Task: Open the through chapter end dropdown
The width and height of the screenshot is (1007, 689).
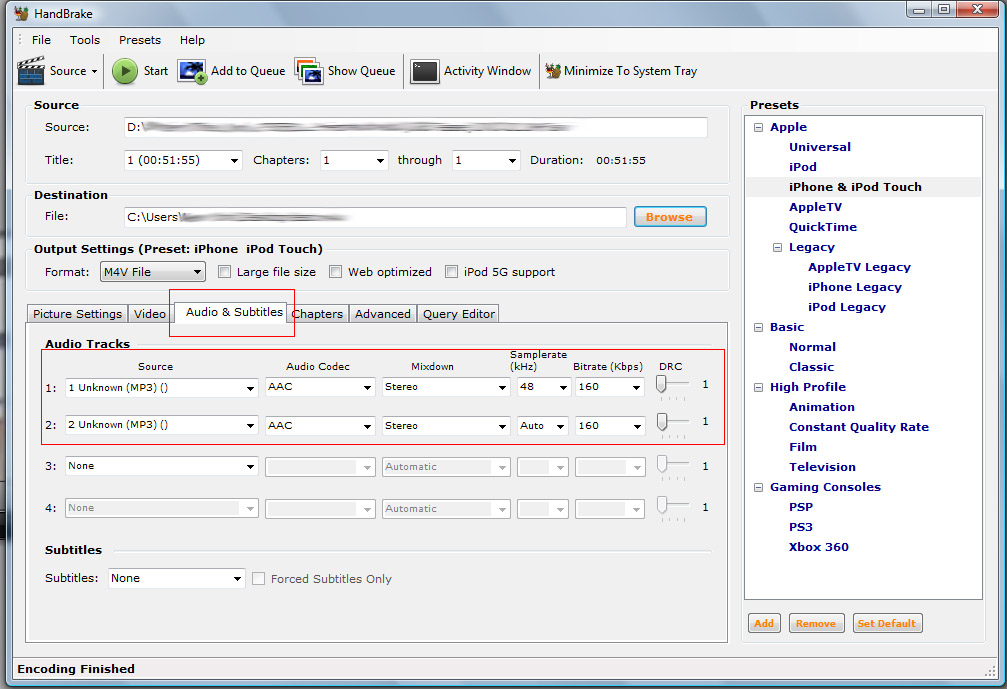Action: point(486,160)
